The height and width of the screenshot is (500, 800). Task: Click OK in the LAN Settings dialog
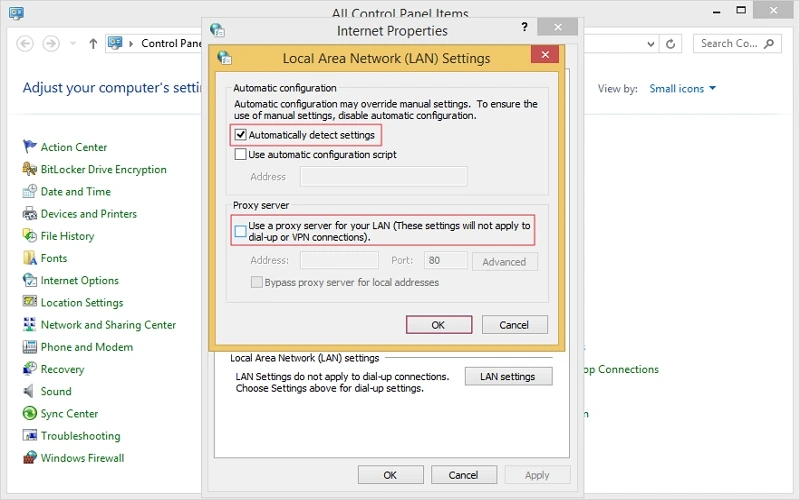click(x=439, y=325)
